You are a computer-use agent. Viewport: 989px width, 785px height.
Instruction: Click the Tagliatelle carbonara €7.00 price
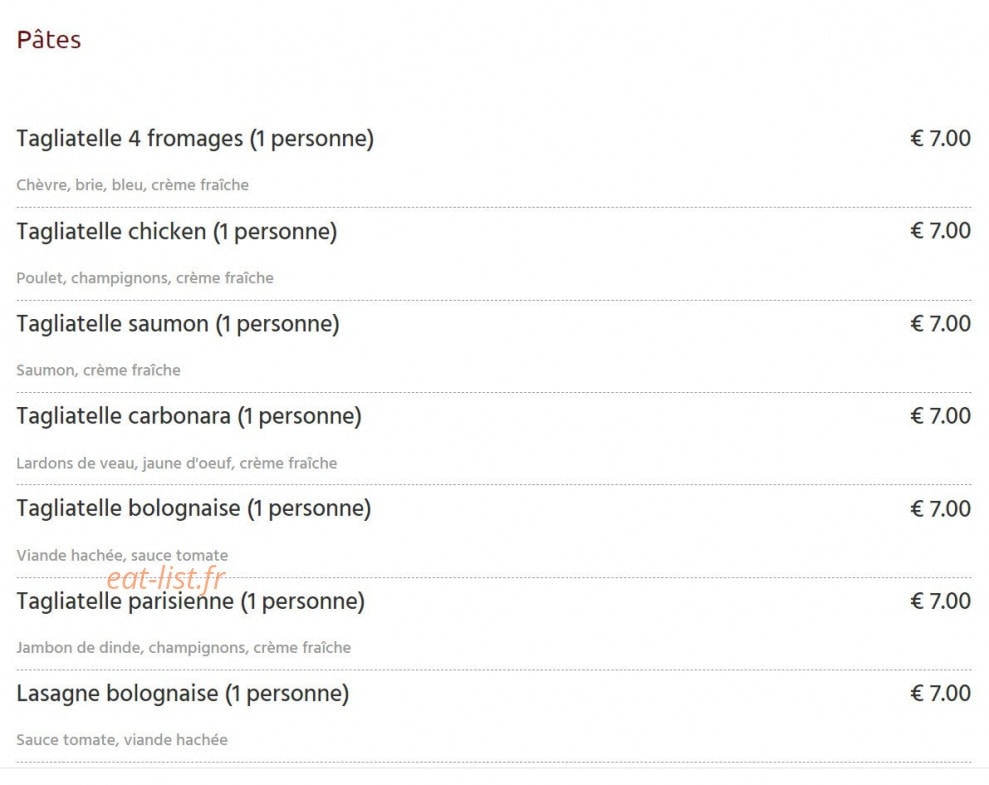pyautogui.click(x=940, y=416)
